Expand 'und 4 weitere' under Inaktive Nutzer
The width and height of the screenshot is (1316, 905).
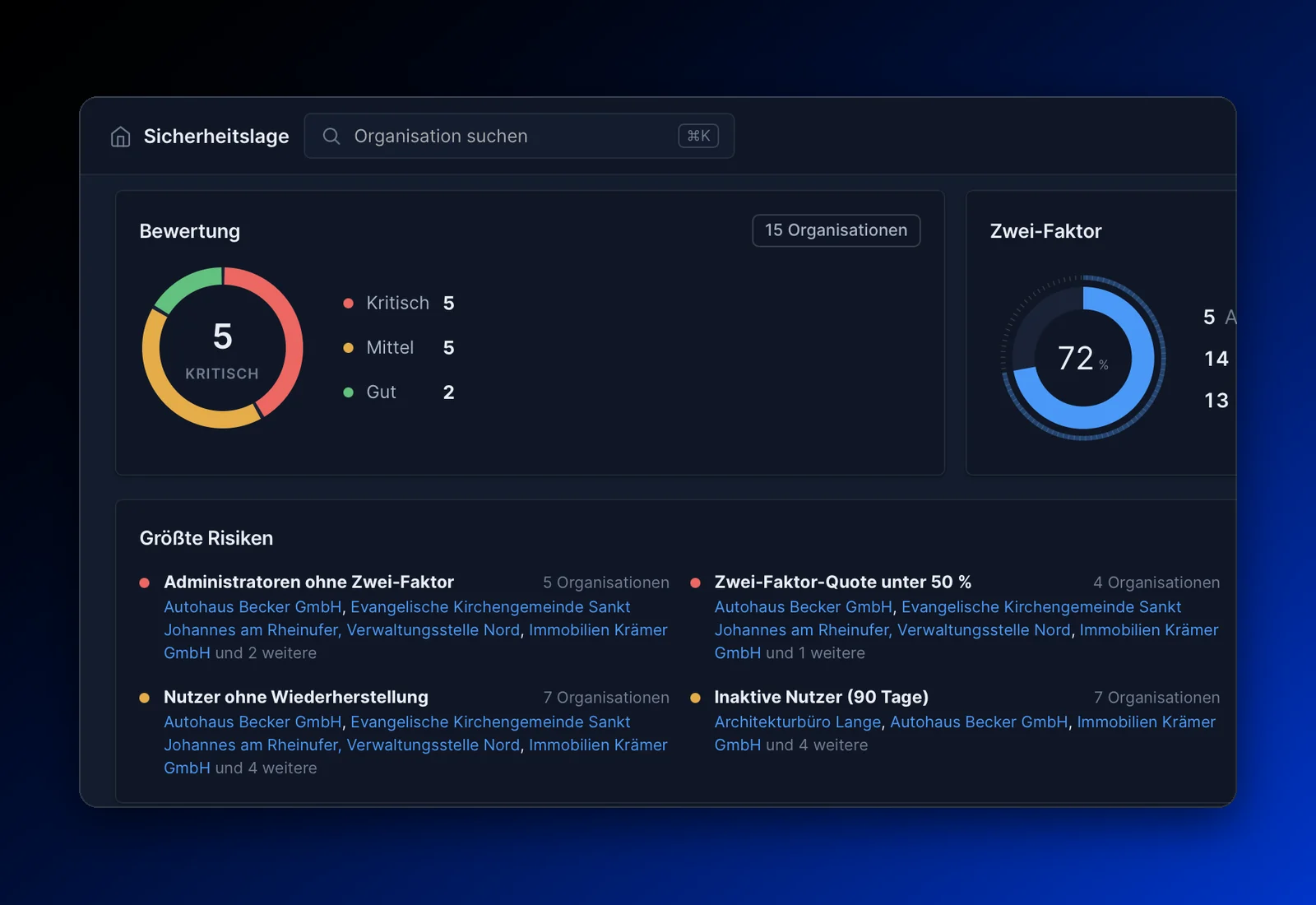click(x=817, y=745)
